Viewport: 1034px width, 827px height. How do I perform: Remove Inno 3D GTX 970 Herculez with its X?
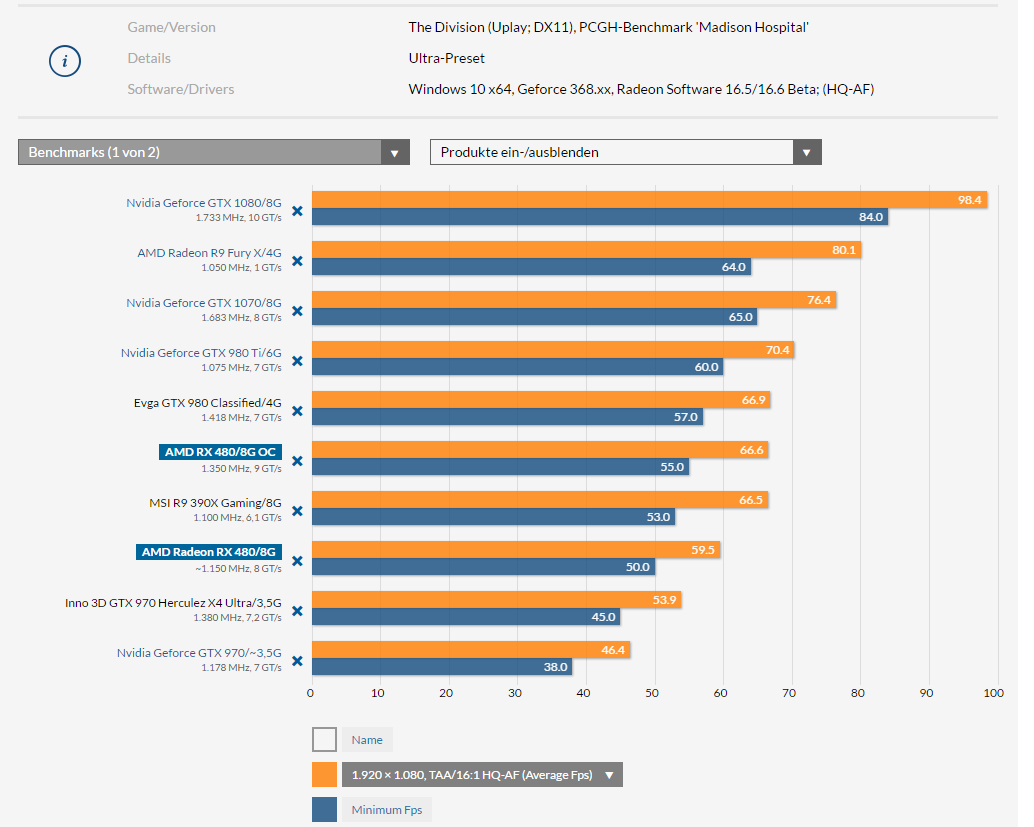click(297, 611)
